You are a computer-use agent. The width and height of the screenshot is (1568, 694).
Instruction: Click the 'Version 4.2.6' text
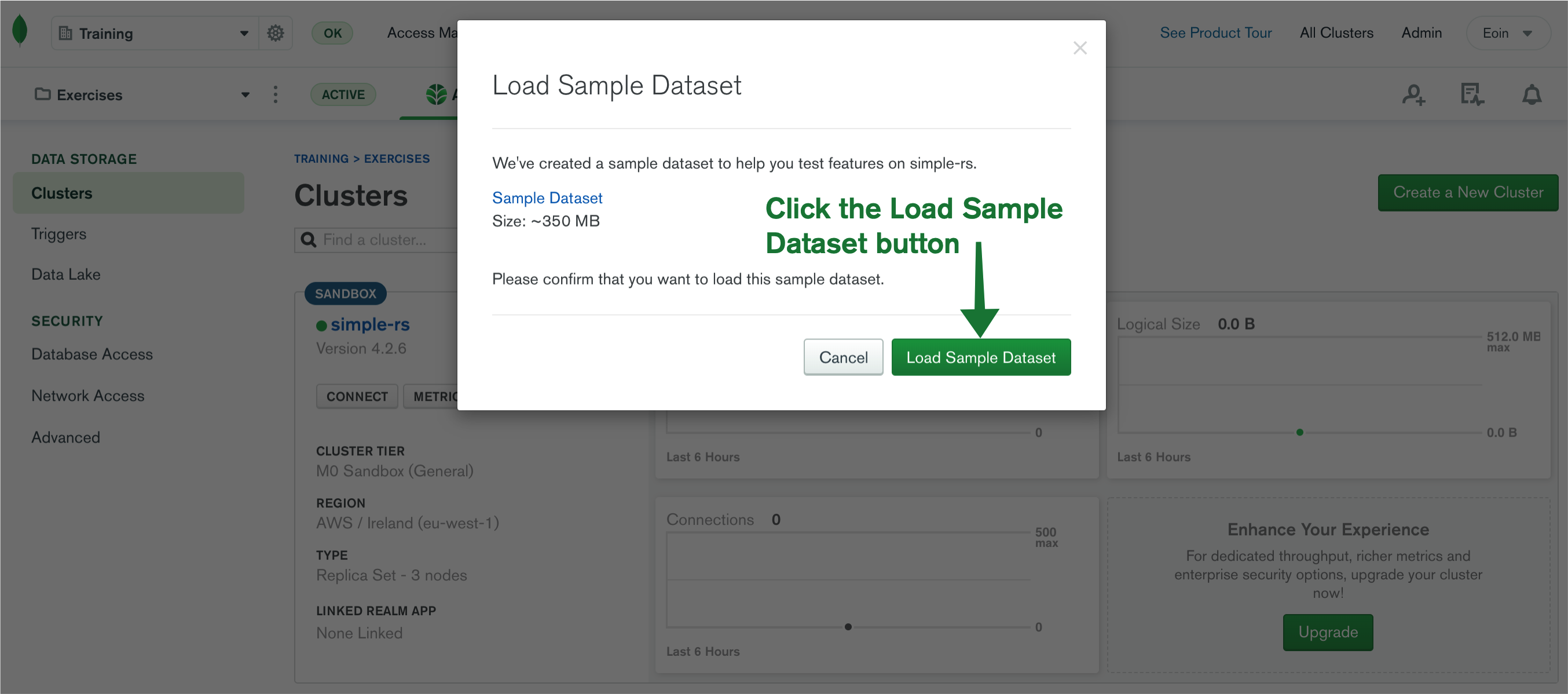click(361, 349)
